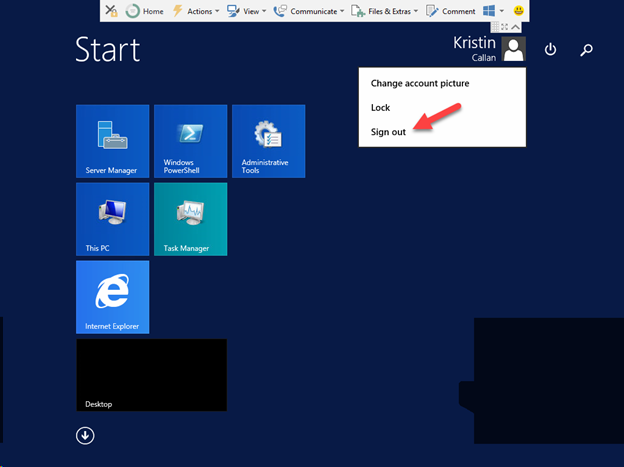Click the user account avatar picture

[513, 49]
